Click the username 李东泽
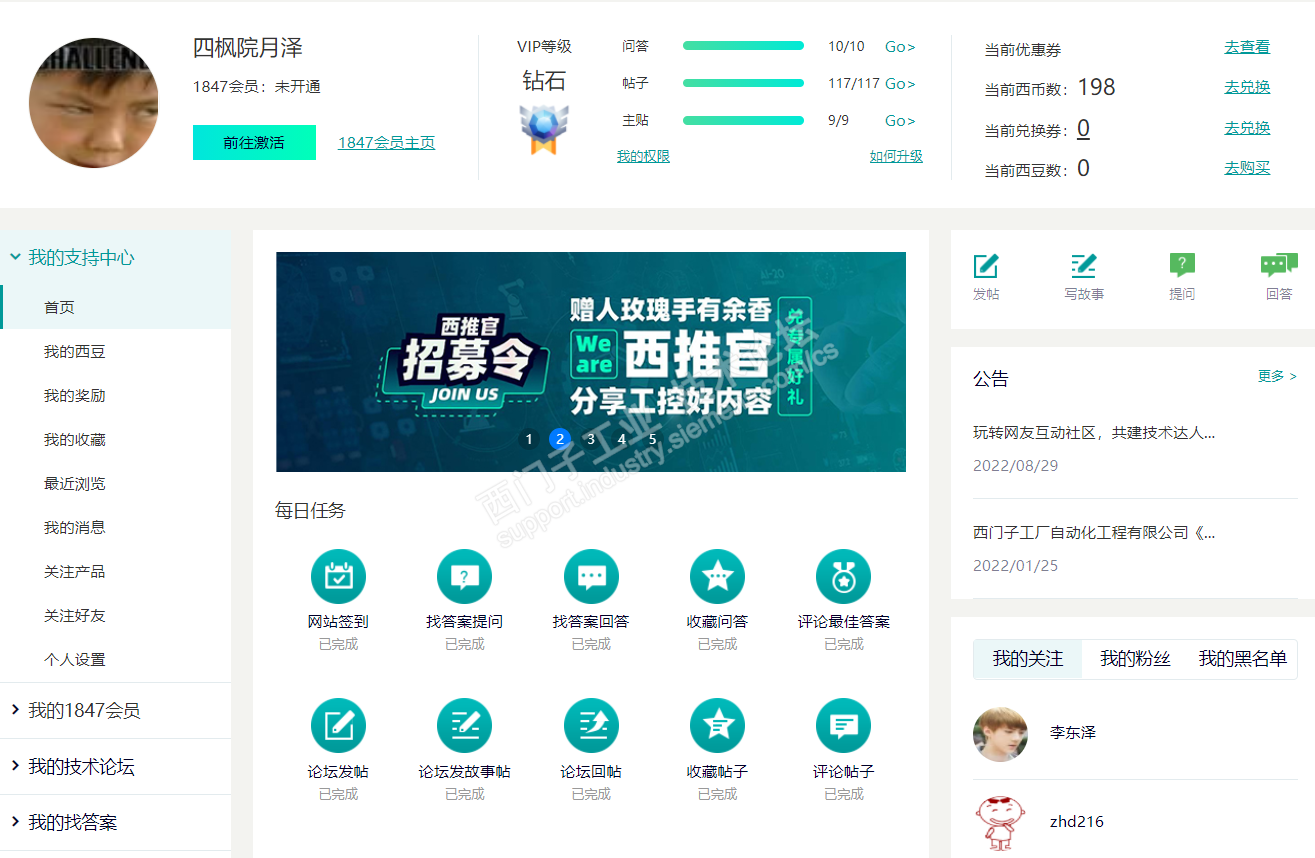The image size is (1315, 858). pyautogui.click(x=1073, y=732)
